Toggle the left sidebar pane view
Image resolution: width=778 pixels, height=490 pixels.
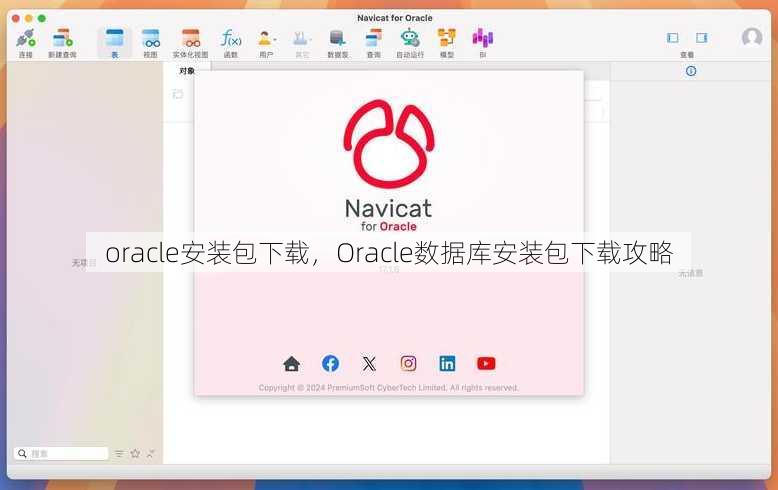(x=672, y=38)
